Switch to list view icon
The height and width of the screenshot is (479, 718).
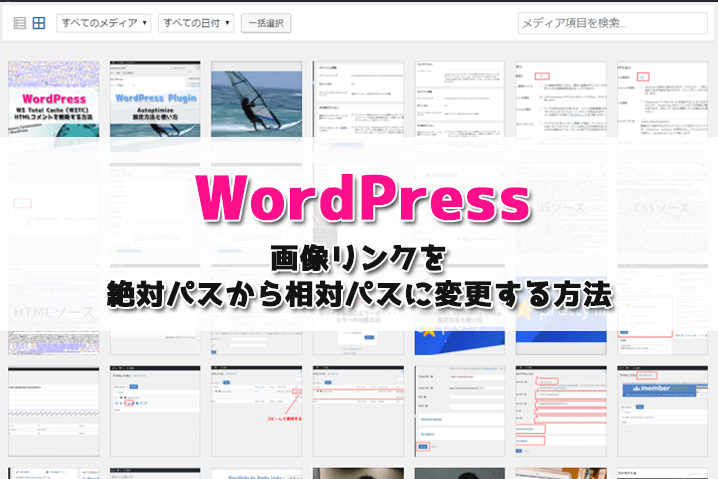20,23
